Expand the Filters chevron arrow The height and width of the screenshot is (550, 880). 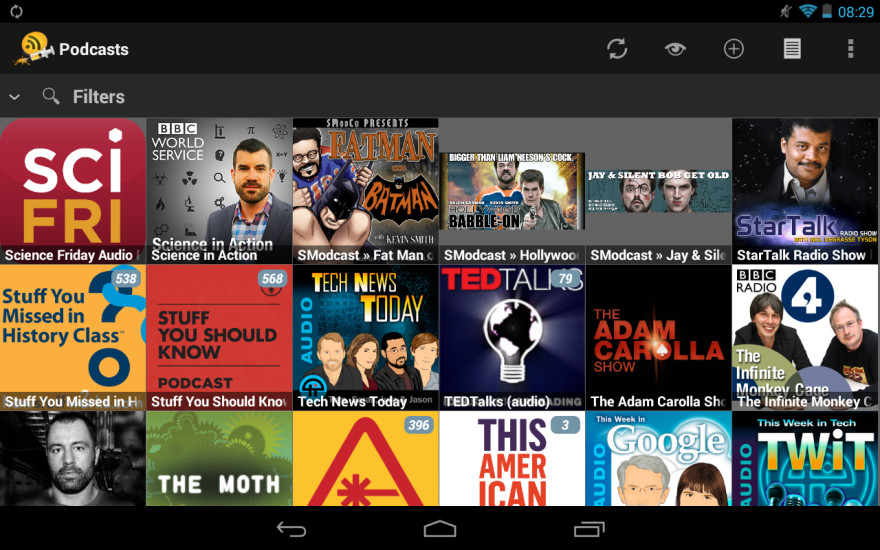click(15, 97)
